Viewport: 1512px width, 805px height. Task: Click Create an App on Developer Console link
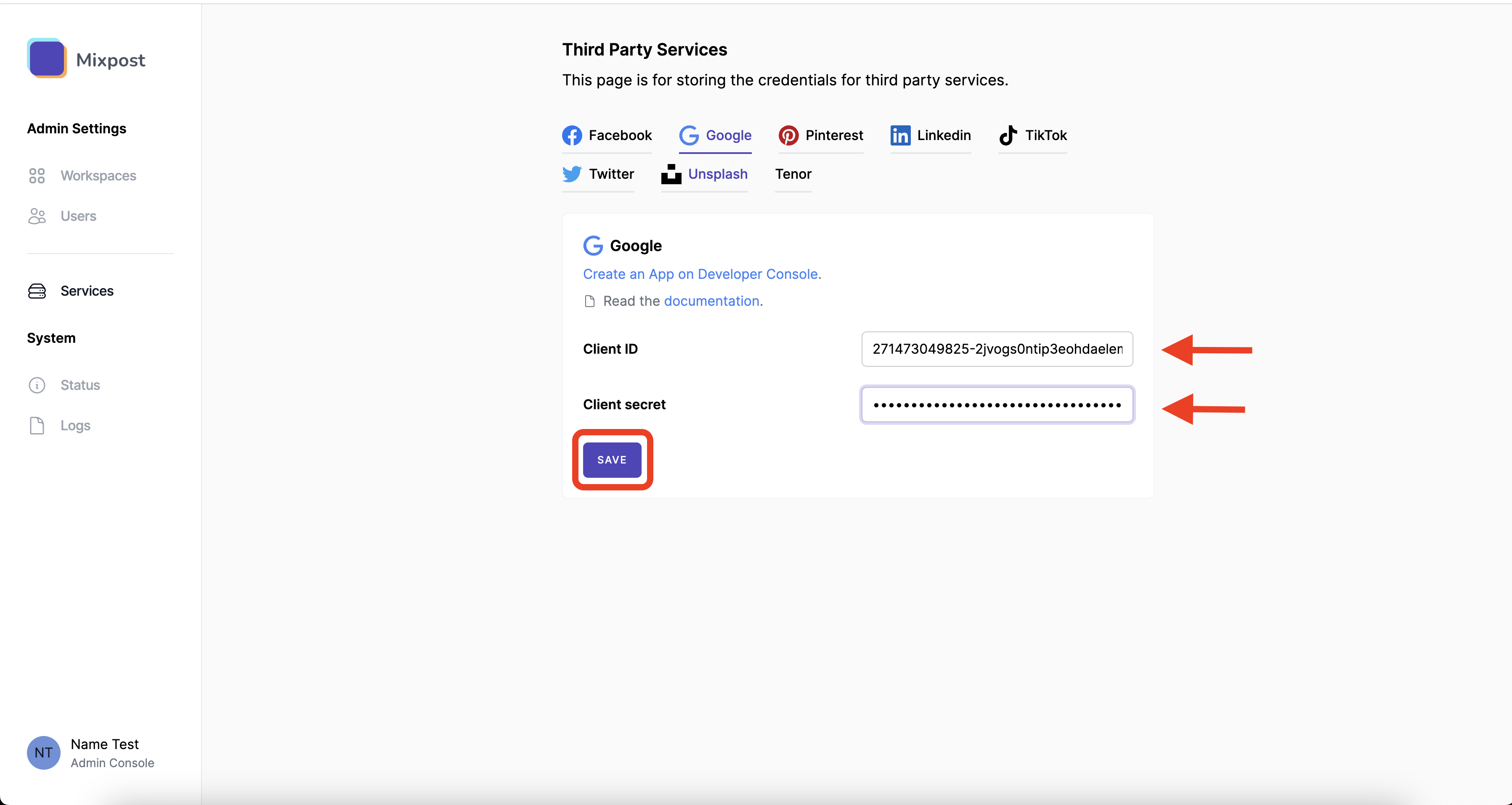(x=701, y=273)
